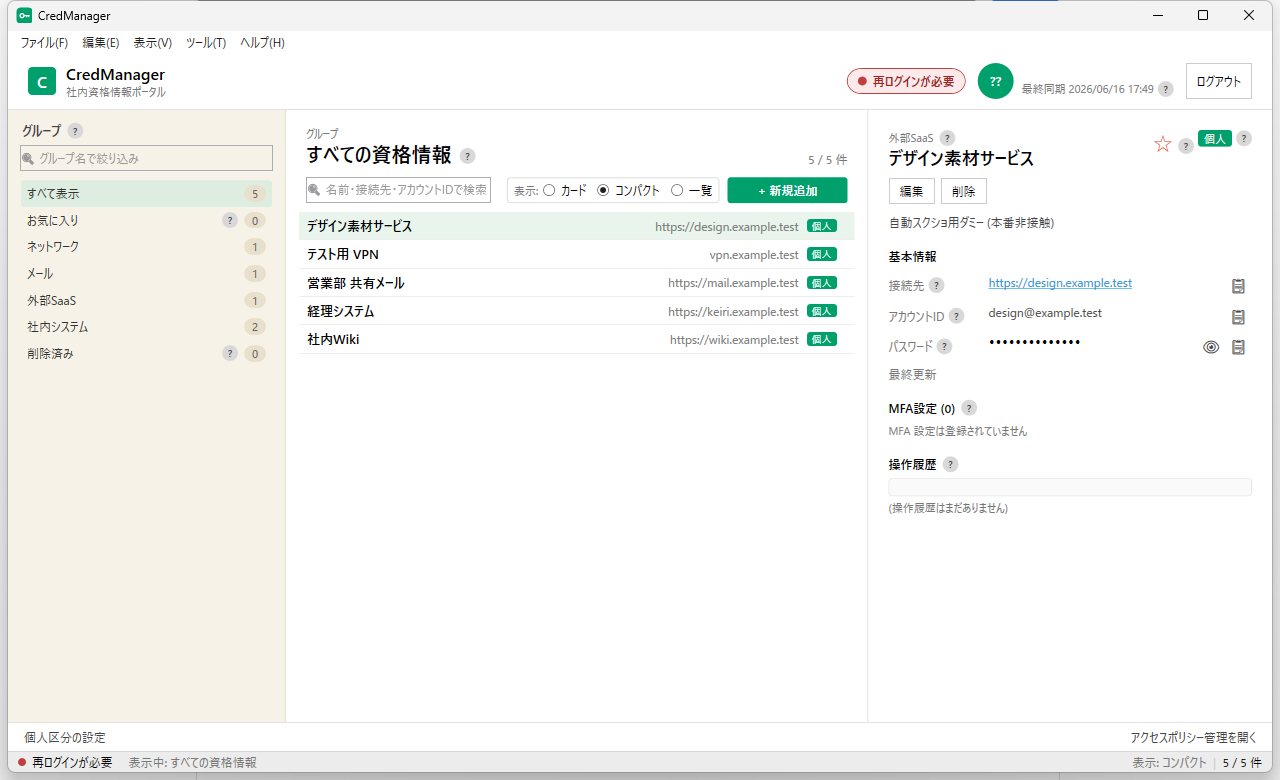Copy the アカウントID to clipboard
1280x780 pixels.
1238,317
